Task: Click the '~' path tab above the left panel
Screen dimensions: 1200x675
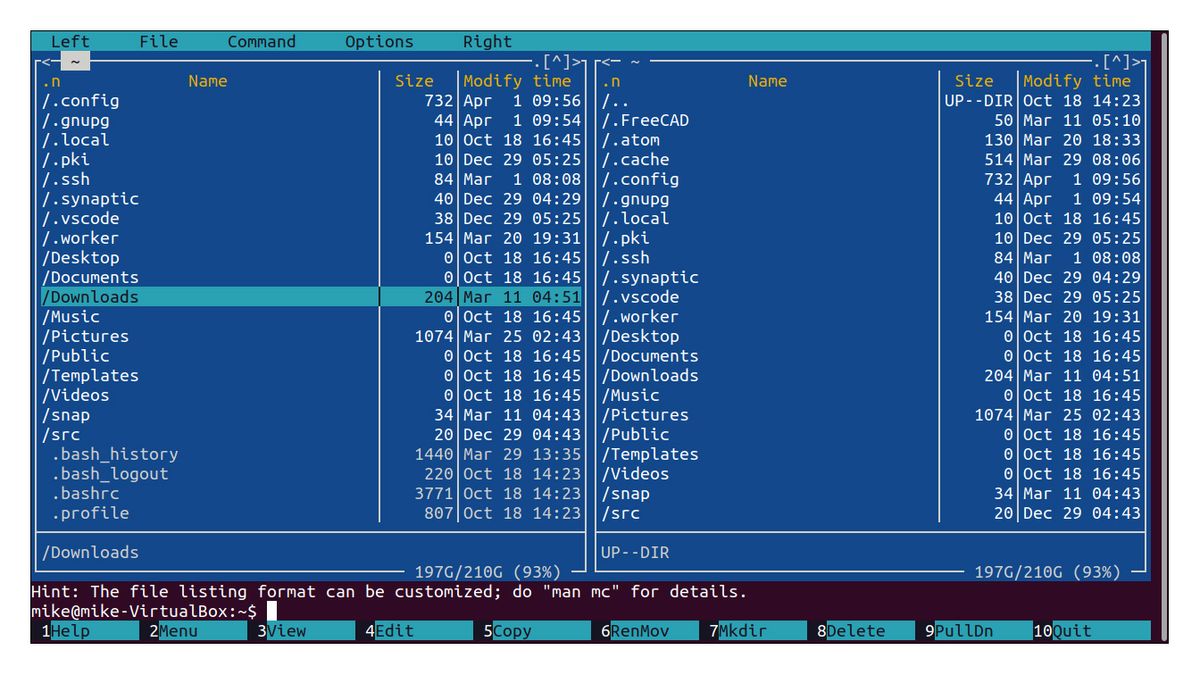Action: click(x=76, y=60)
